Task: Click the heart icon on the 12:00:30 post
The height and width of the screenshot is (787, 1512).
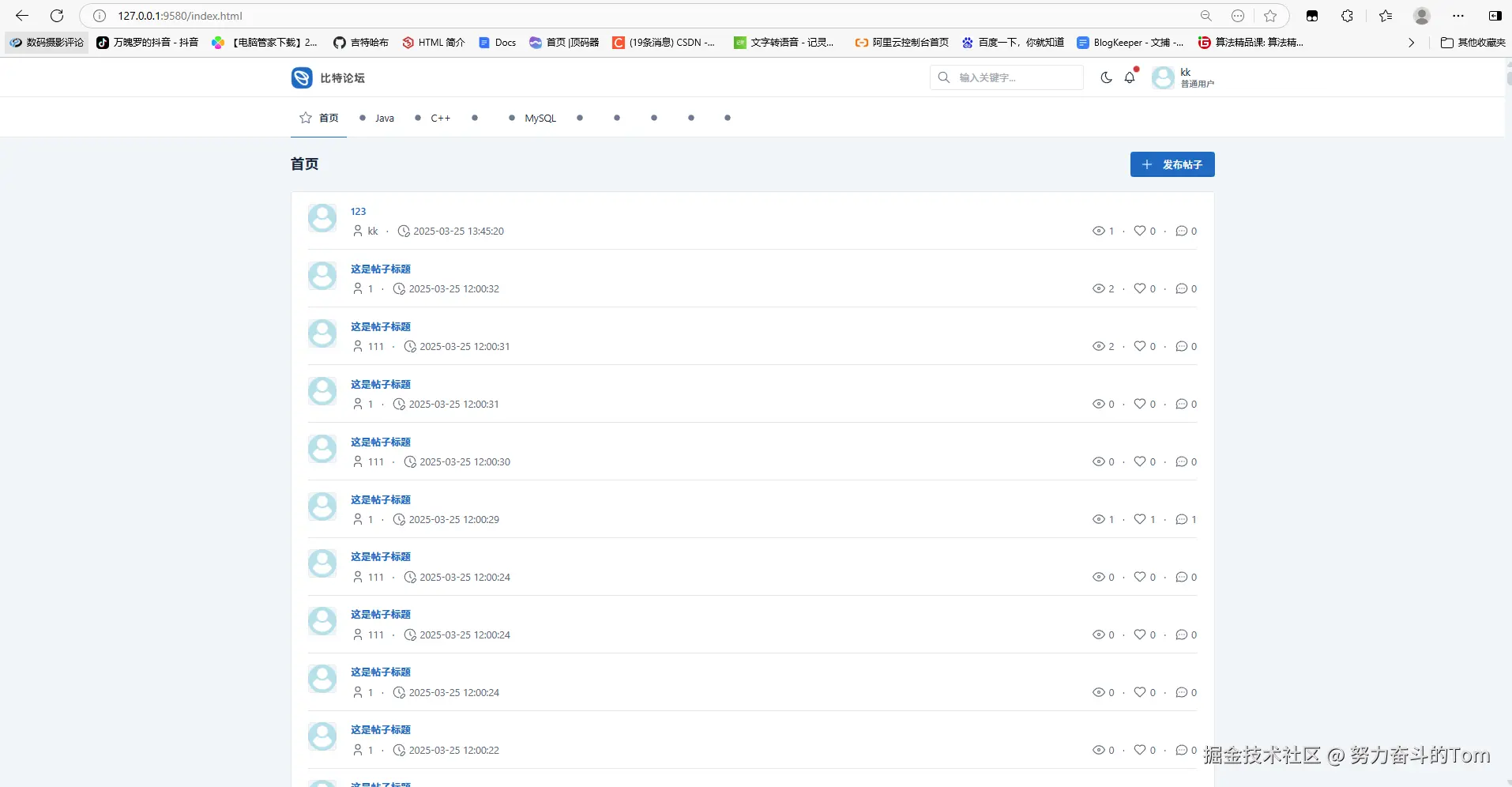Action: [x=1140, y=461]
